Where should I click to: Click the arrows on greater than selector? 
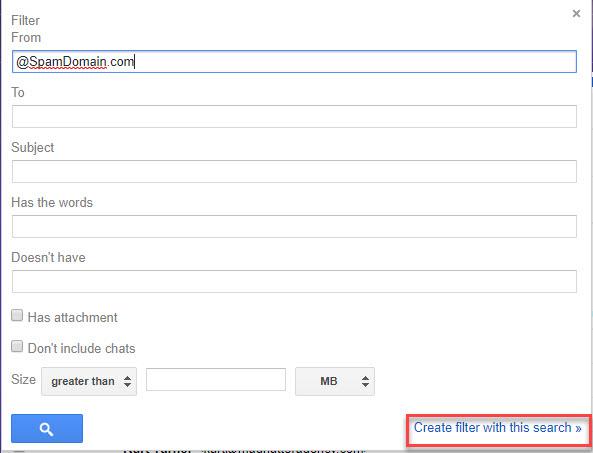[127, 381]
